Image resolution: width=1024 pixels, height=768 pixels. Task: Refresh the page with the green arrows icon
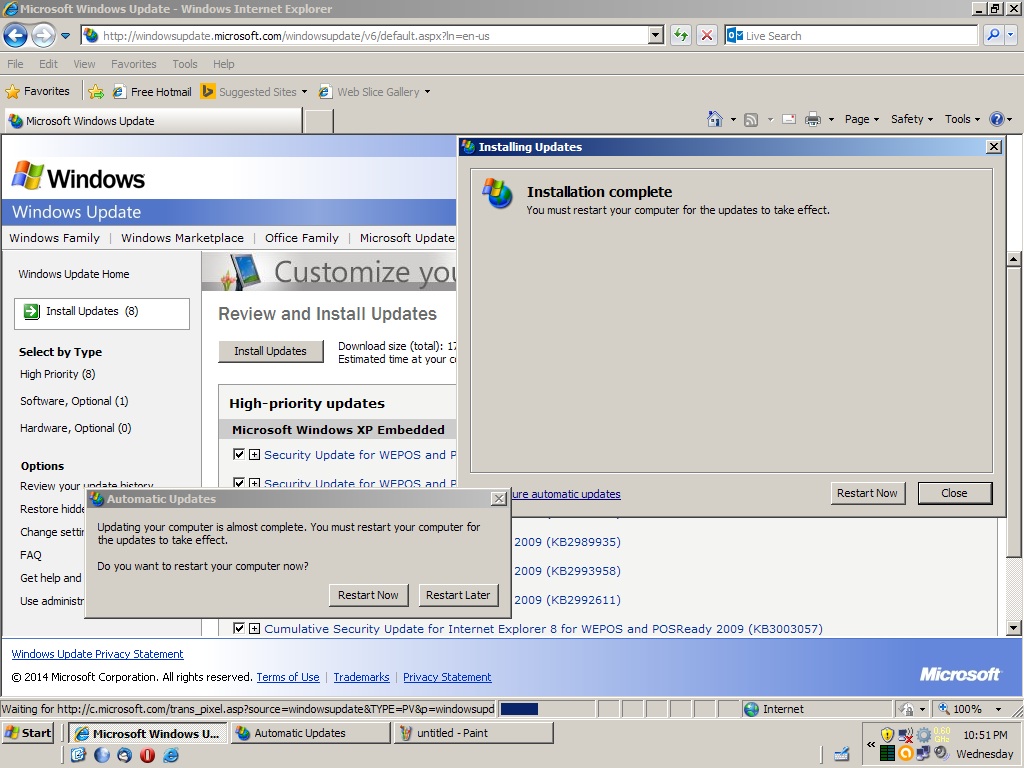click(680, 35)
